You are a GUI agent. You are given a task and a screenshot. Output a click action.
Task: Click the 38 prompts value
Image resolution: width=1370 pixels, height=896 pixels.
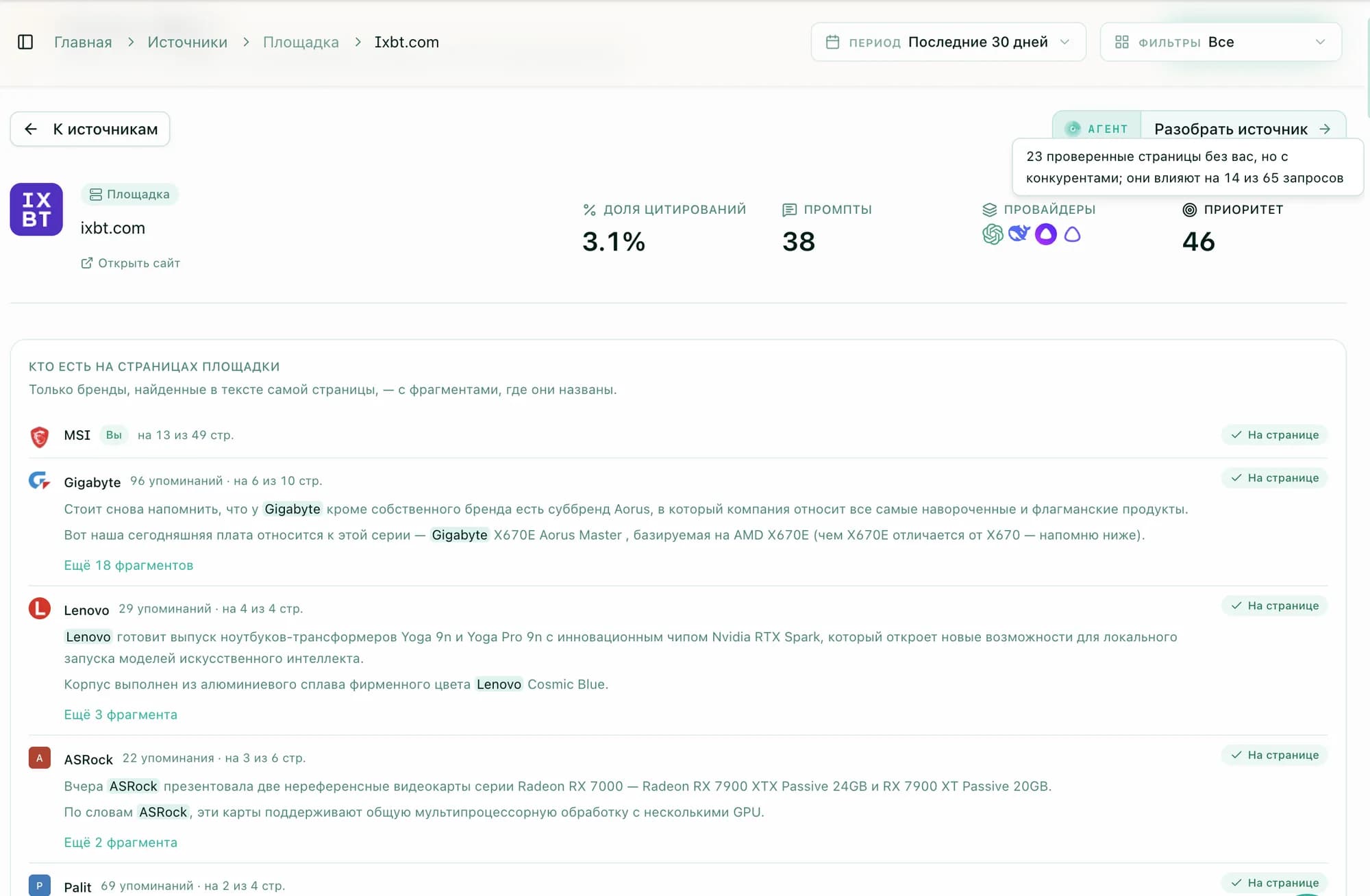coord(799,241)
